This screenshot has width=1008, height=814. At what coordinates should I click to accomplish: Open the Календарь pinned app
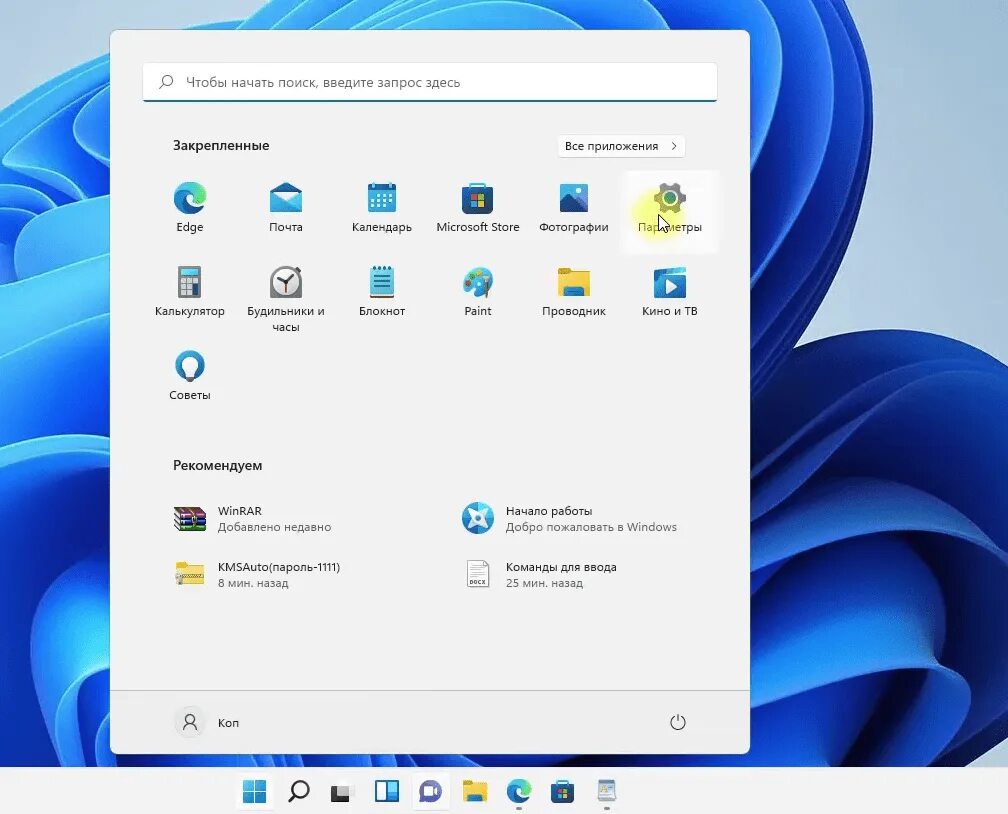point(382,208)
